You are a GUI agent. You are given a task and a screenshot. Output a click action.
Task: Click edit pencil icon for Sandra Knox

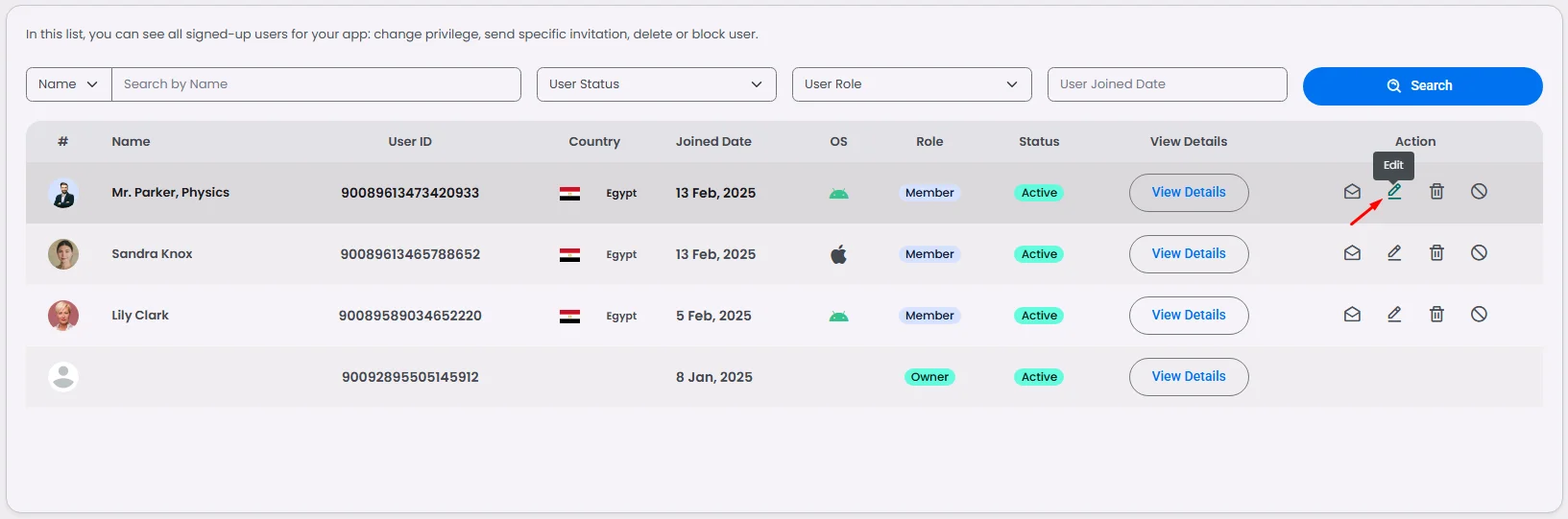tap(1394, 253)
